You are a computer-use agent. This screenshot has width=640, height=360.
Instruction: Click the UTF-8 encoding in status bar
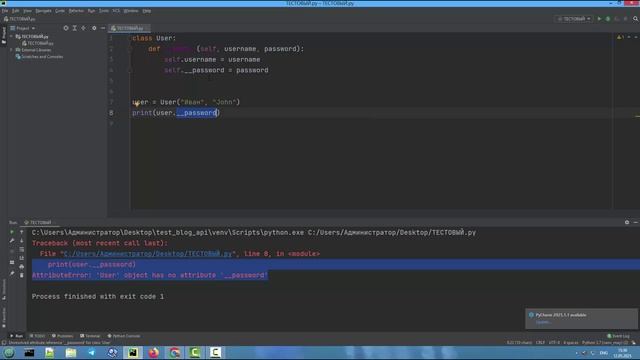[x=554, y=343]
